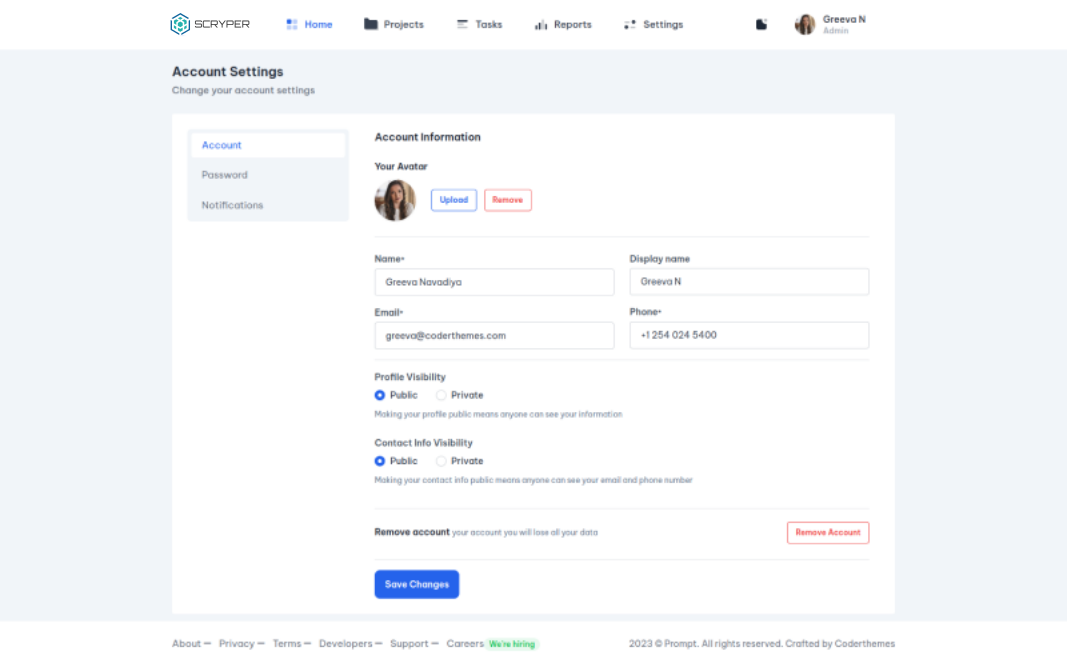1067x667 pixels.
Task: Open the Greeva N profile avatar menu
Action: click(805, 24)
